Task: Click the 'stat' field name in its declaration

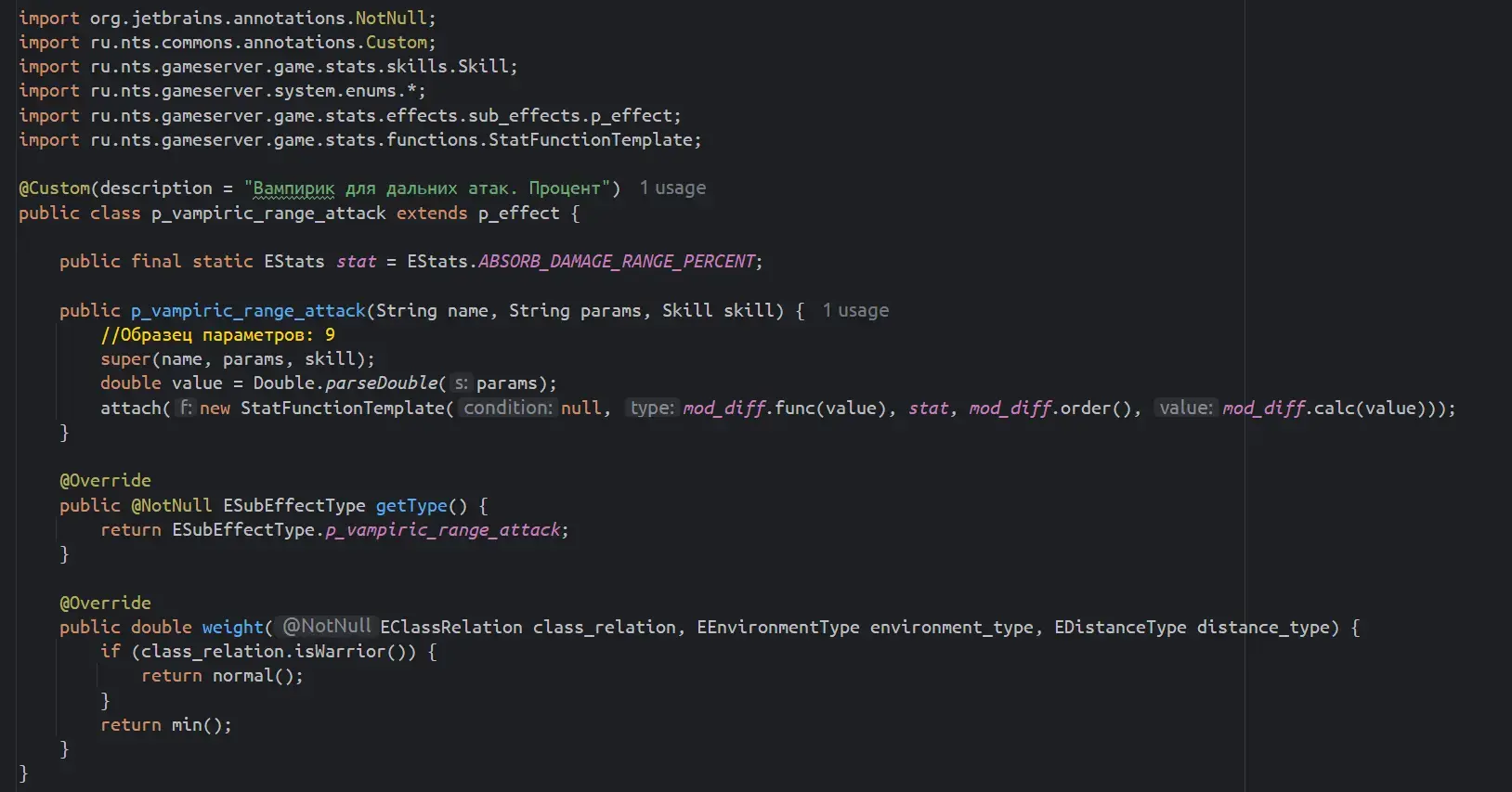Action: 356,262
